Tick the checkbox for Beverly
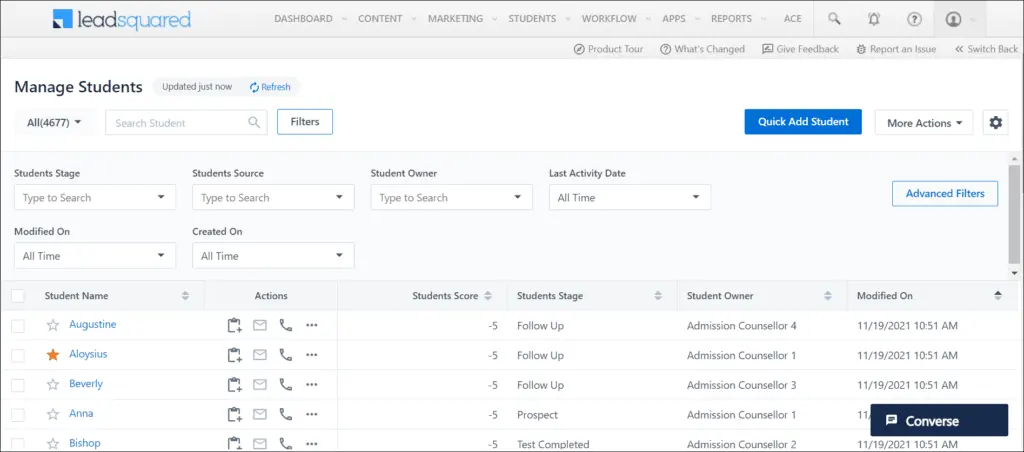The image size is (1024, 452). coord(18,385)
